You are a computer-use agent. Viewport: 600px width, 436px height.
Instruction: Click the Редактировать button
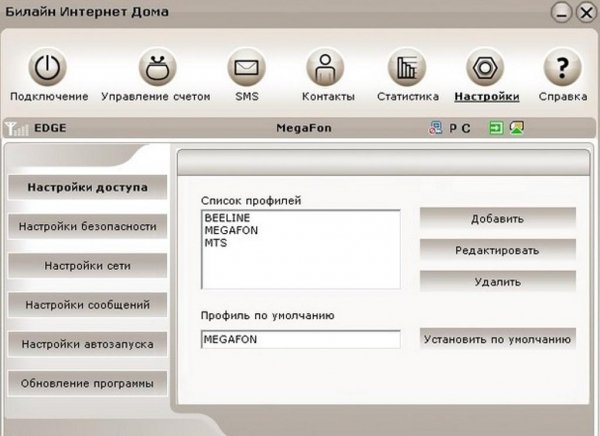tap(497, 250)
